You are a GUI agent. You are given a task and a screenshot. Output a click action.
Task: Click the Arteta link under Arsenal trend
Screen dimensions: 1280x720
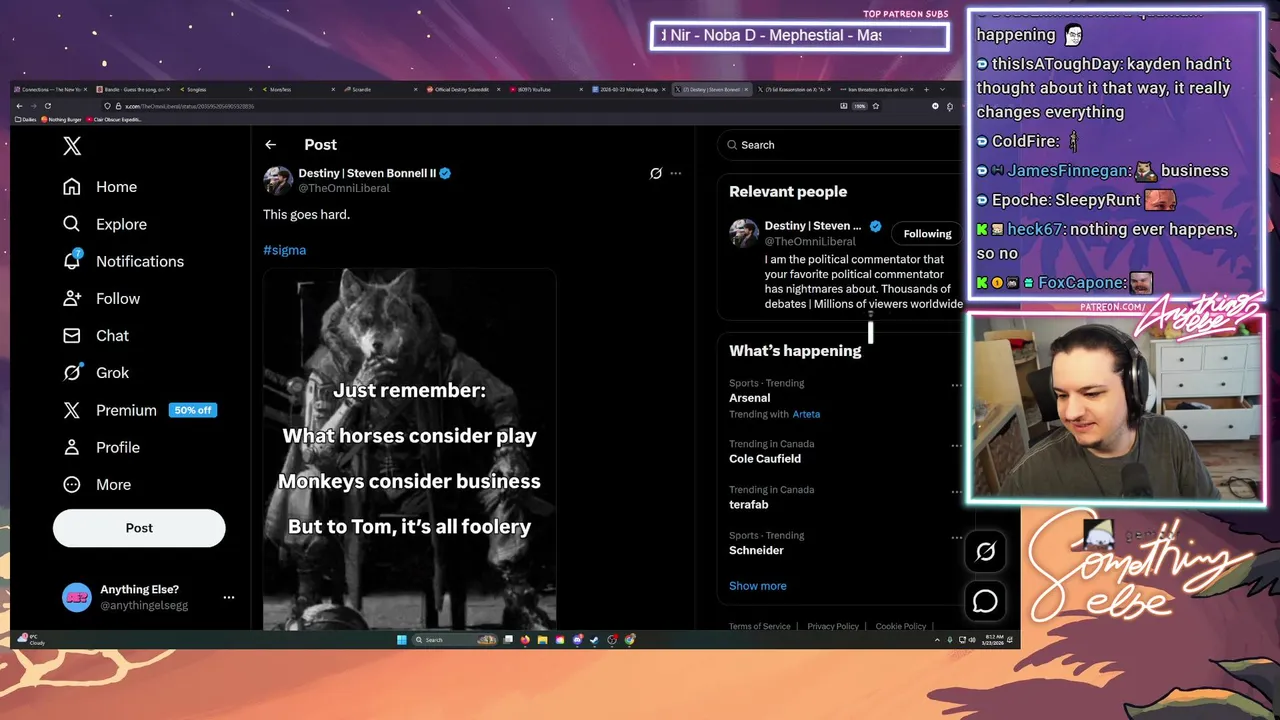point(806,414)
